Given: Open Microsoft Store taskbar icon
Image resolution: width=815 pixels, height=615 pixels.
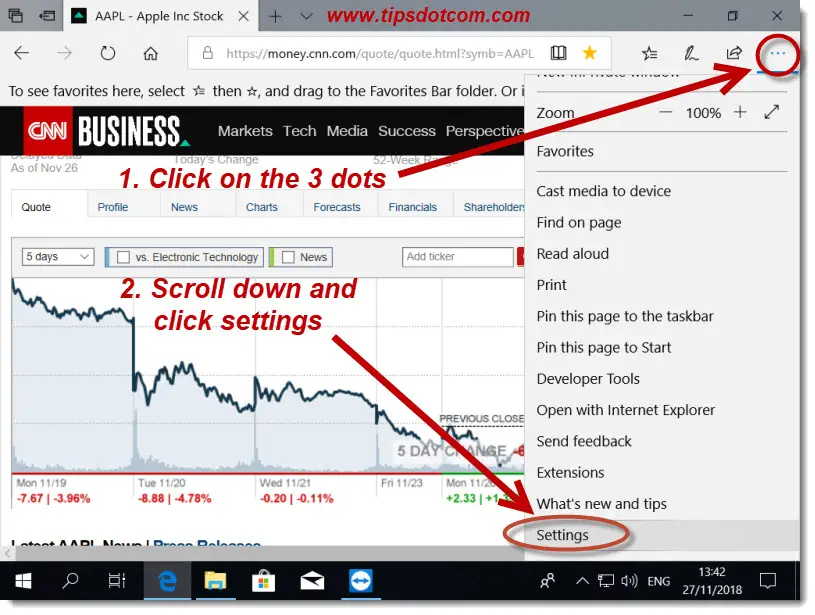Looking at the screenshot, I should (264, 581).
